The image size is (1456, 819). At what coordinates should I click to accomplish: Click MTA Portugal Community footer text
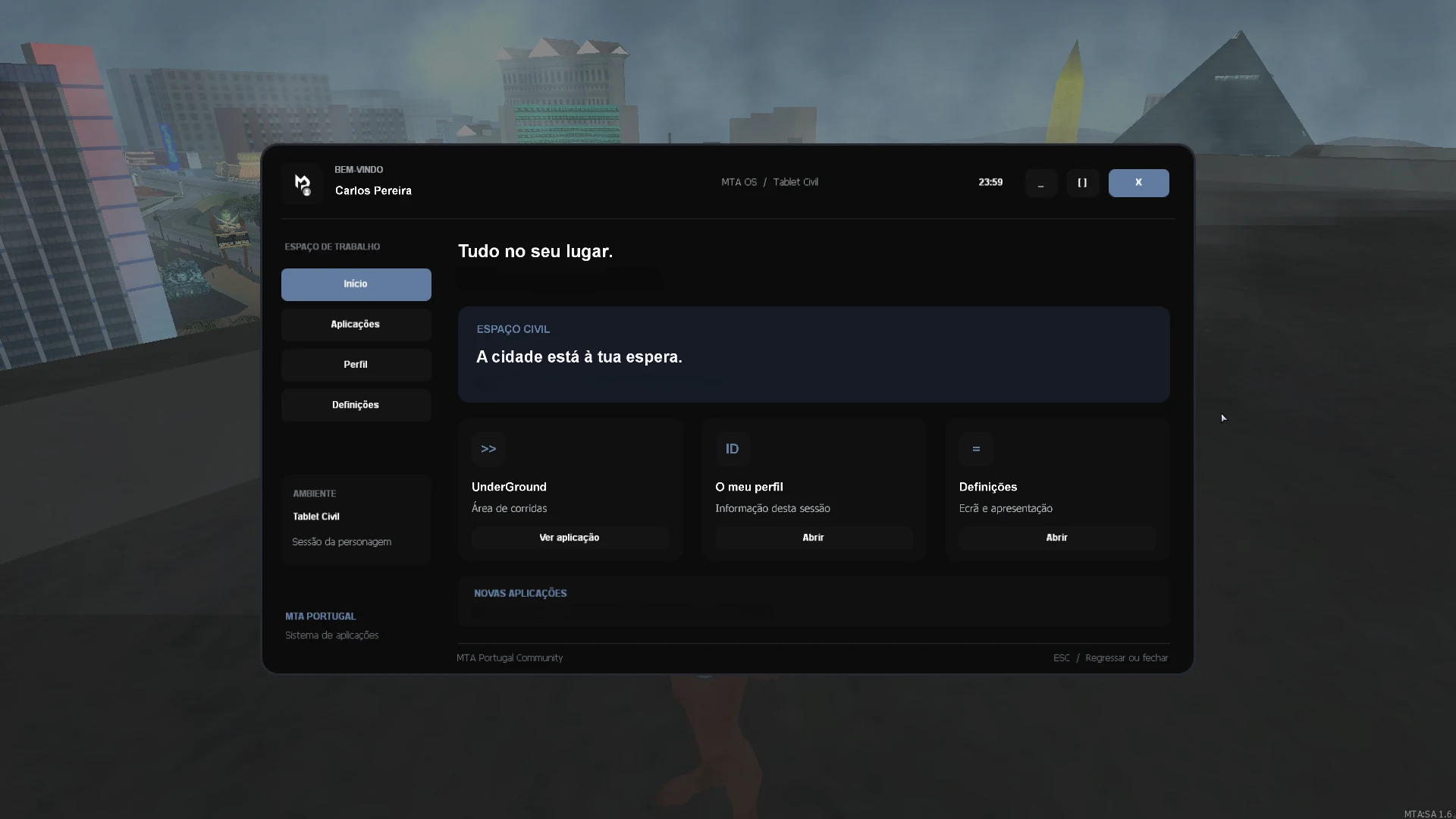[510, 658]
